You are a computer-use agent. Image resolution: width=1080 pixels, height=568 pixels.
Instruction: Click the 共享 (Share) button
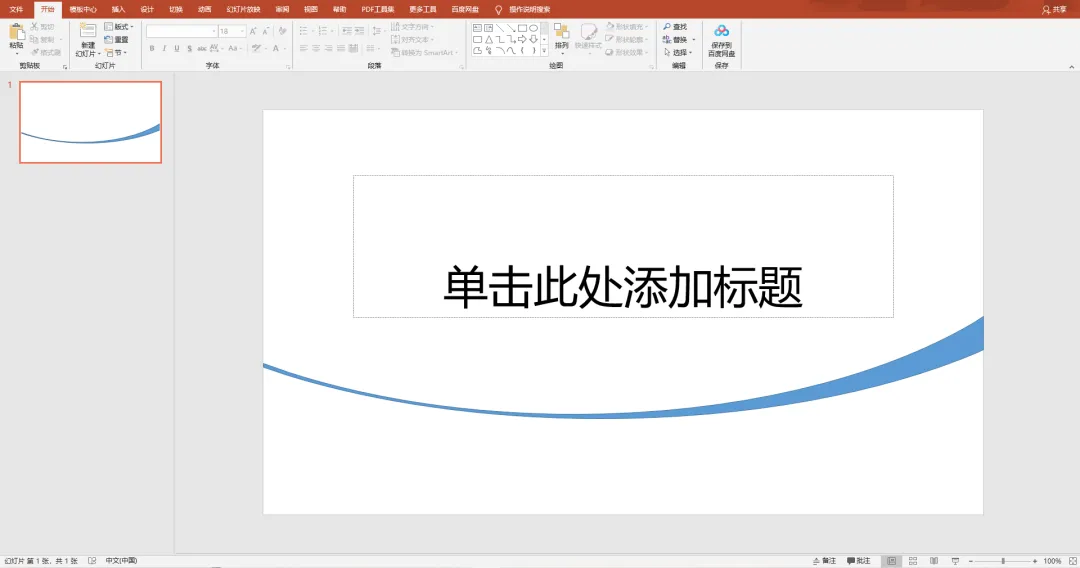coord(1055,10)
